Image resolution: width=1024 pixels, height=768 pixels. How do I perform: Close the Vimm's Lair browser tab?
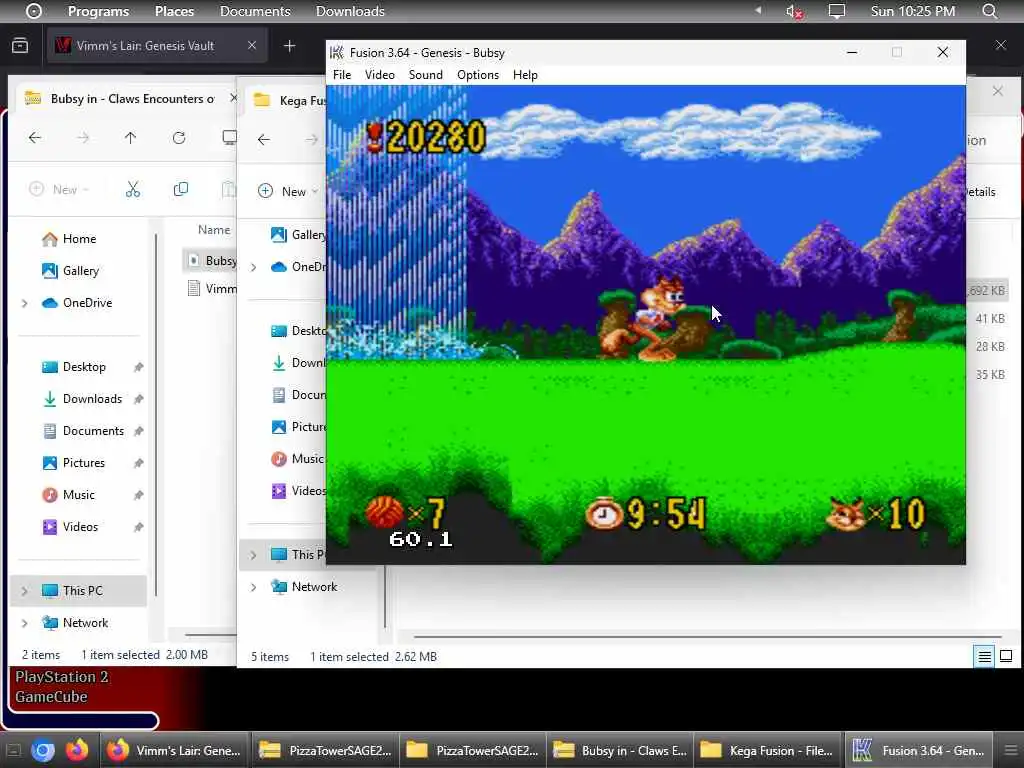click(251, 45)
